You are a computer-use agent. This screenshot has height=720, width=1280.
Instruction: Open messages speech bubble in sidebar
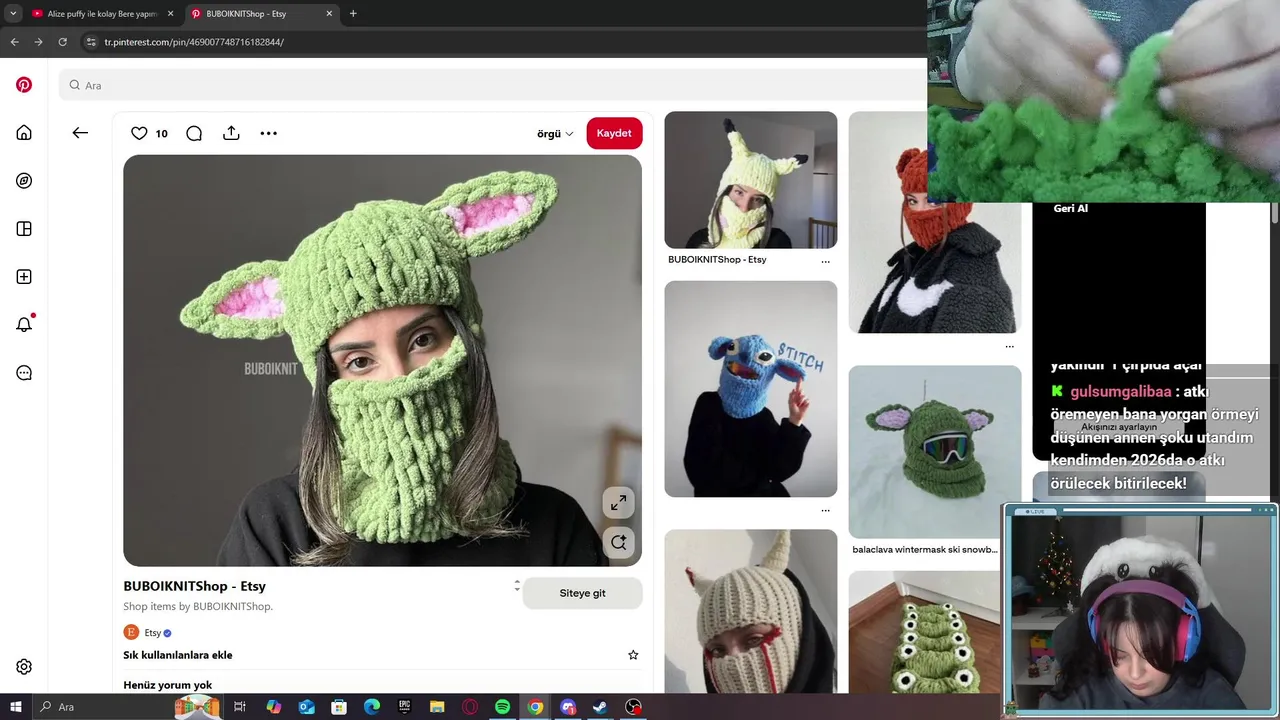click(24, 373)
